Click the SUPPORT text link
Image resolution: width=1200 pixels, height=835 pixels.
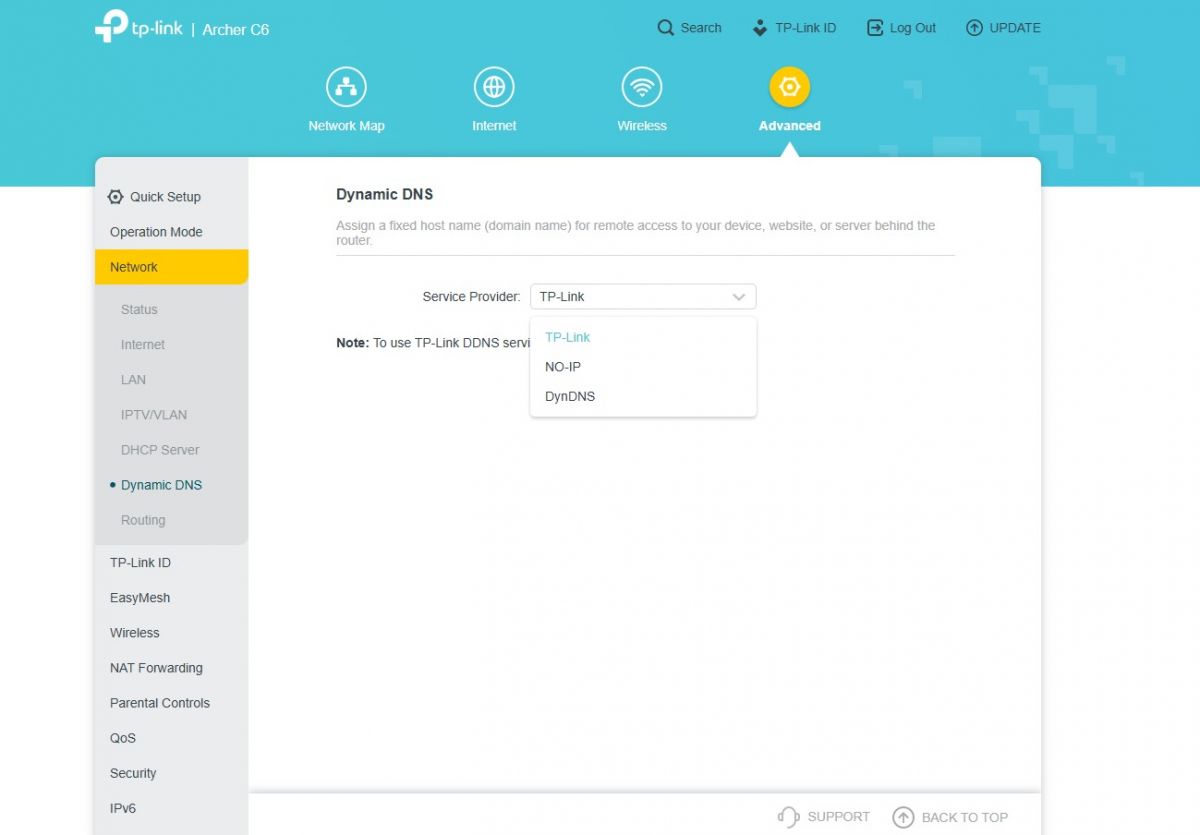[x=839, y=817]
